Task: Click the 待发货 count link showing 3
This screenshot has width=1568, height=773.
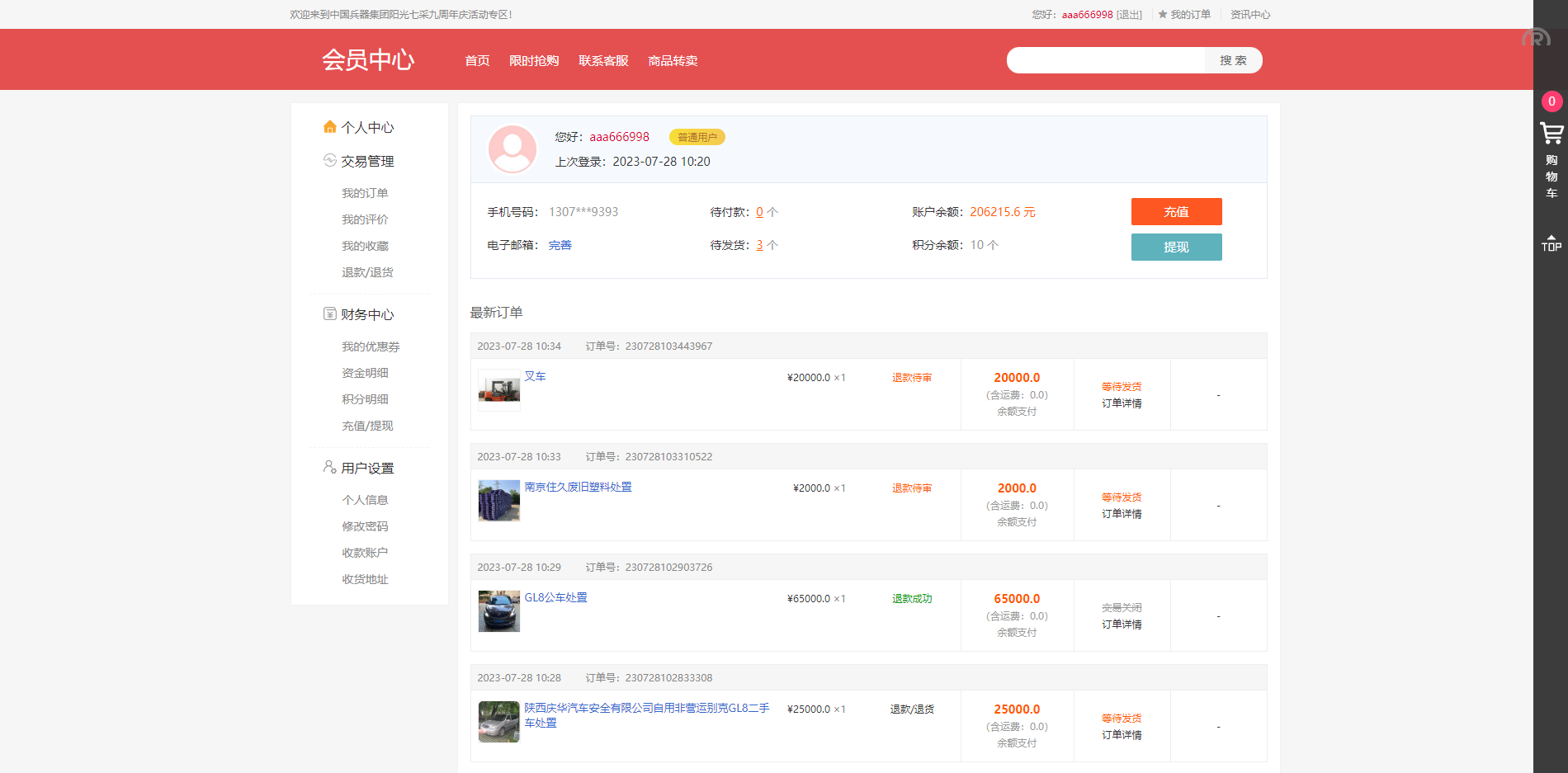Action: [760, 245]
